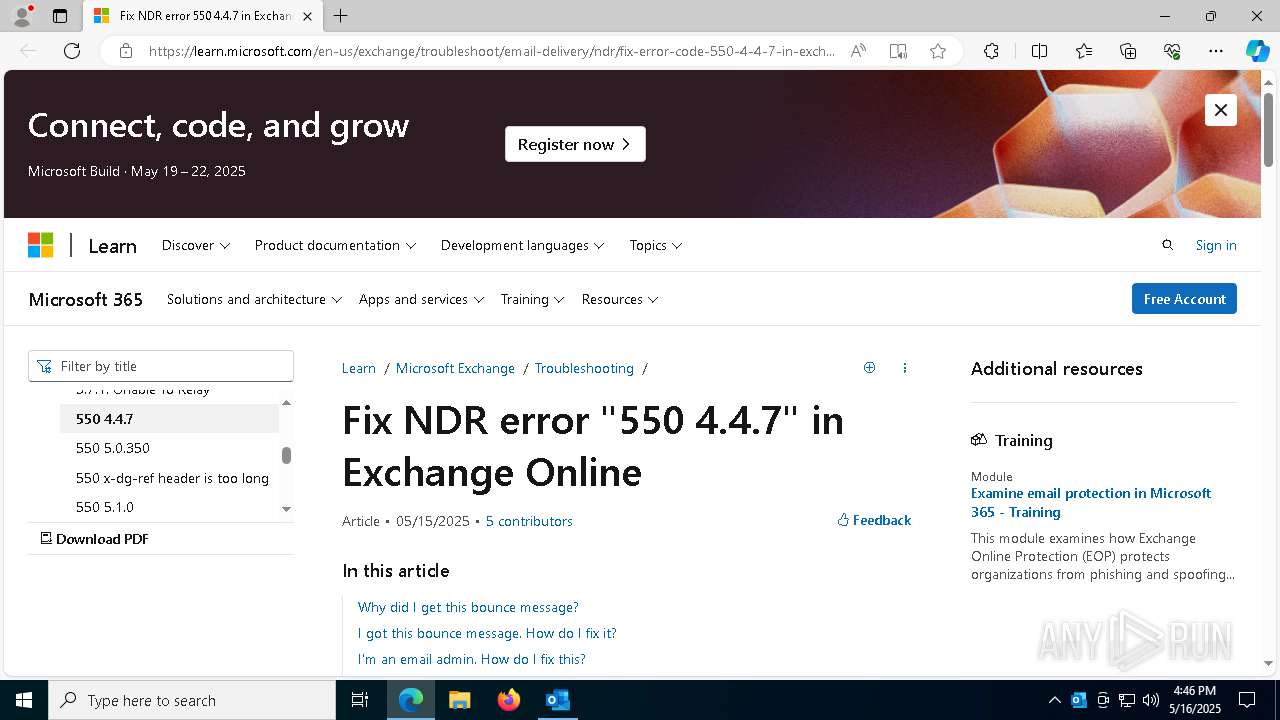Open the Learn home link
Viewport: 1280px width, 720px height.
click(x=112, y=246)
